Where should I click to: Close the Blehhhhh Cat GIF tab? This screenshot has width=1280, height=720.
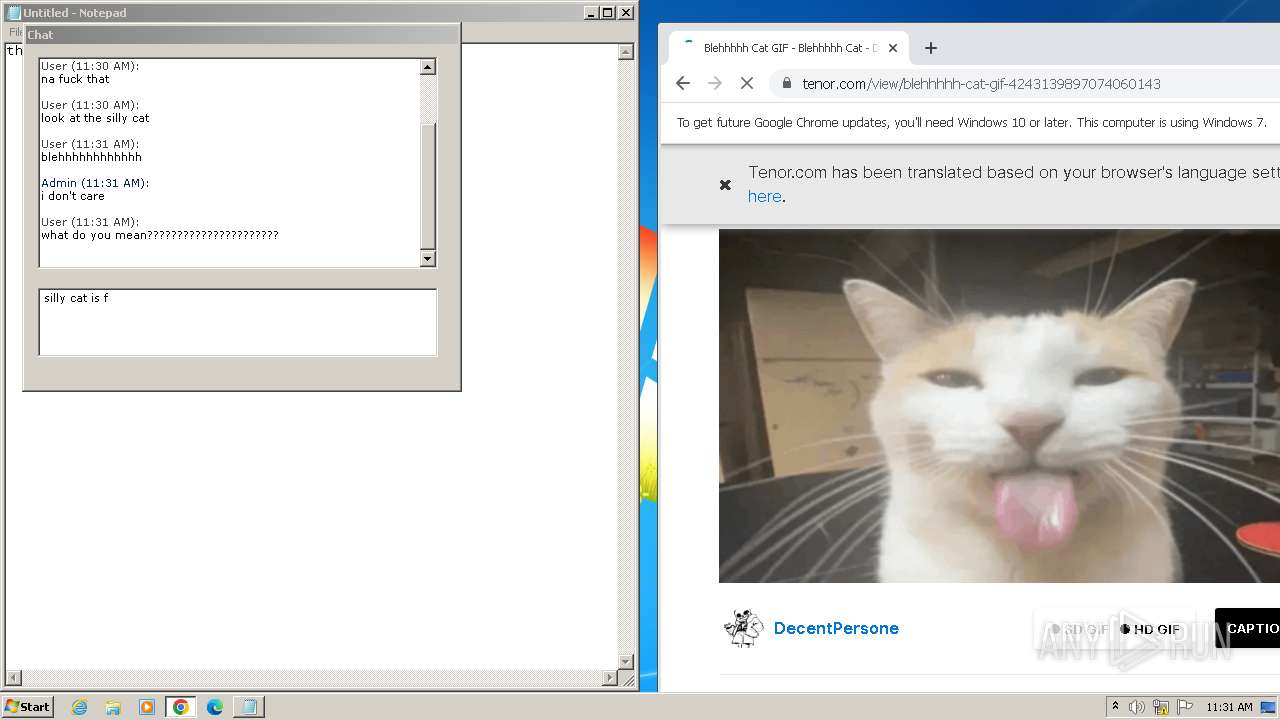893,48
